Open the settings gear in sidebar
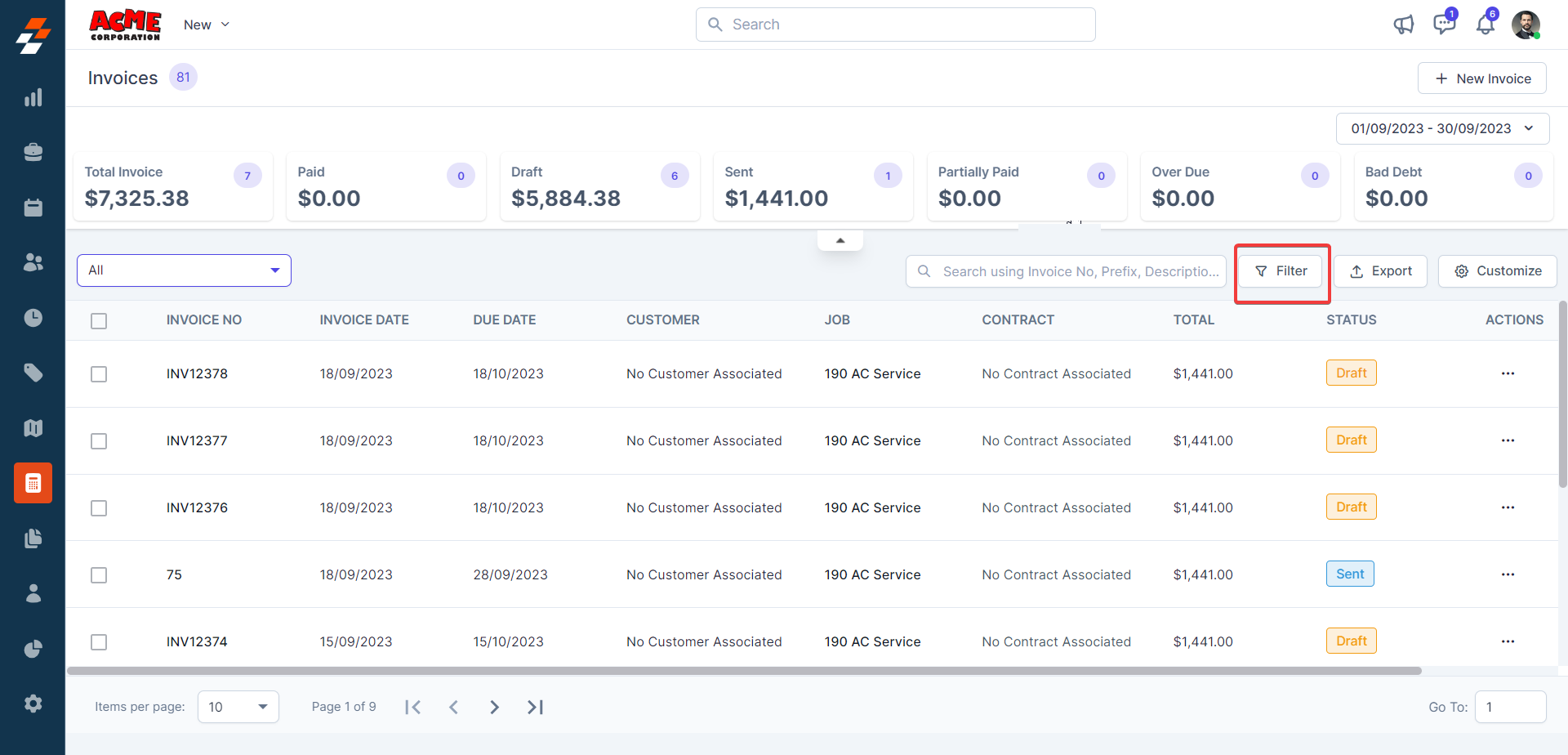The width and height of the screenshot is (1568, 755). (33, 704)
